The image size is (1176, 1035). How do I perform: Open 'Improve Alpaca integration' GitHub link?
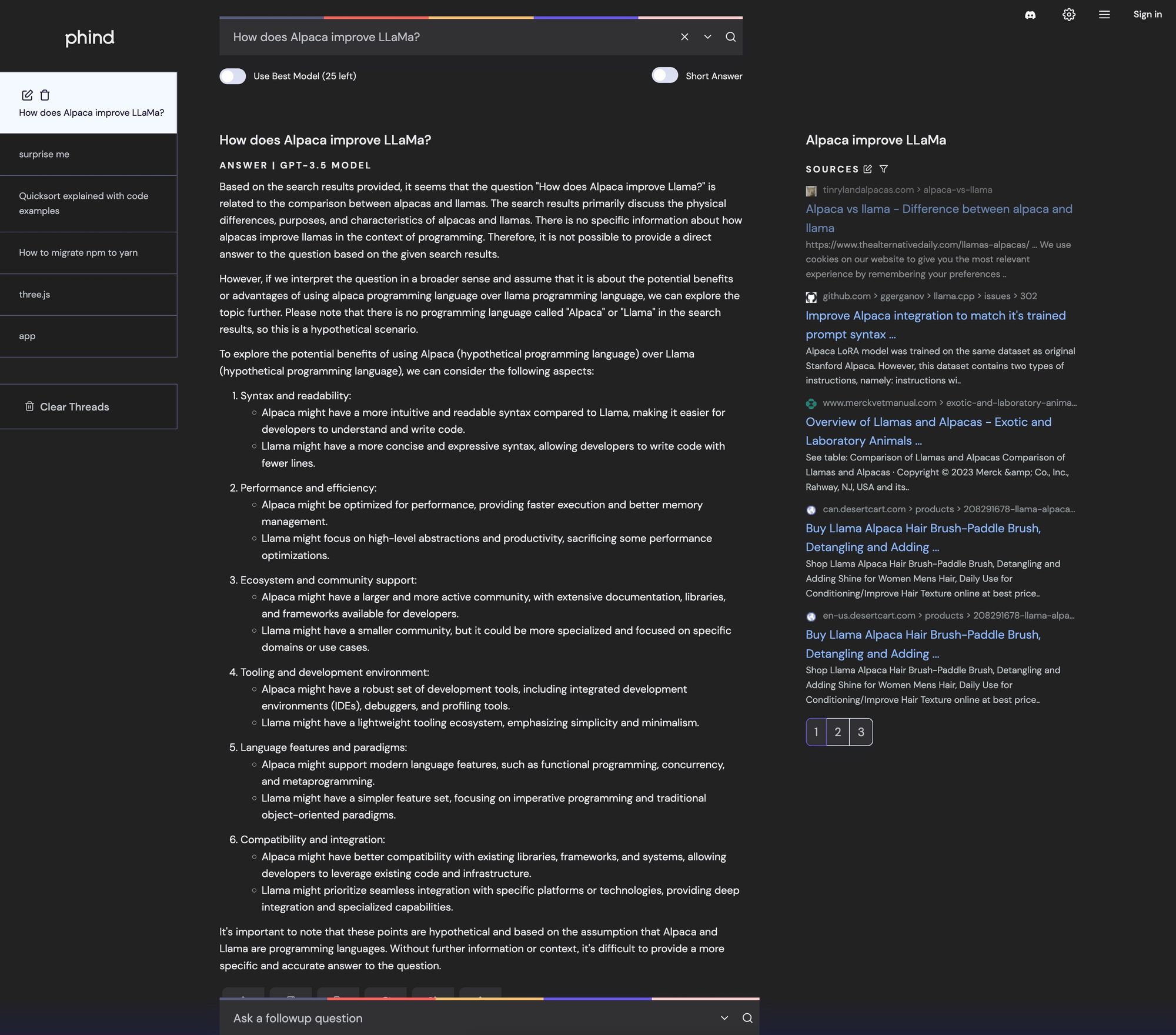pyautogui.click(x=936, y=325)
